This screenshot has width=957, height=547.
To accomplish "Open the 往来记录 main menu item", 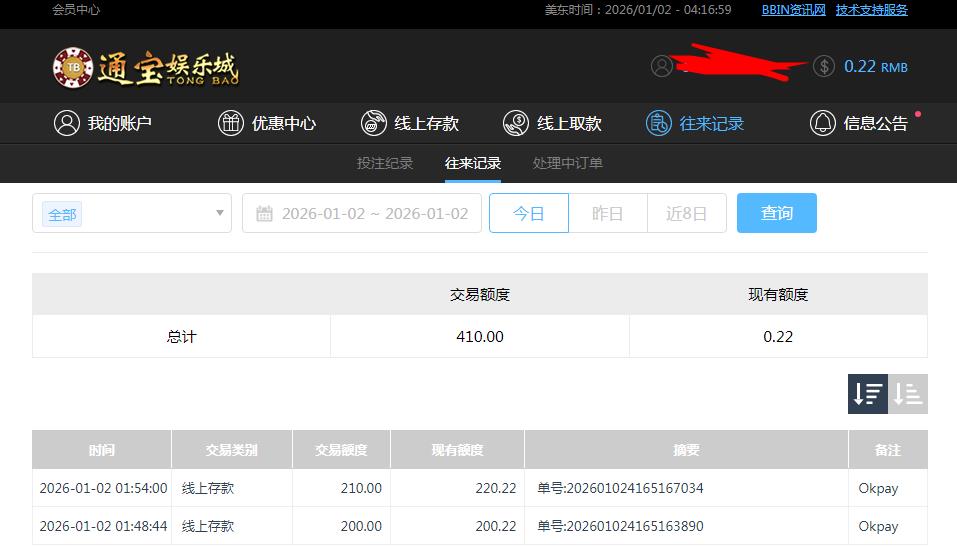I will [x=695, y=123].
